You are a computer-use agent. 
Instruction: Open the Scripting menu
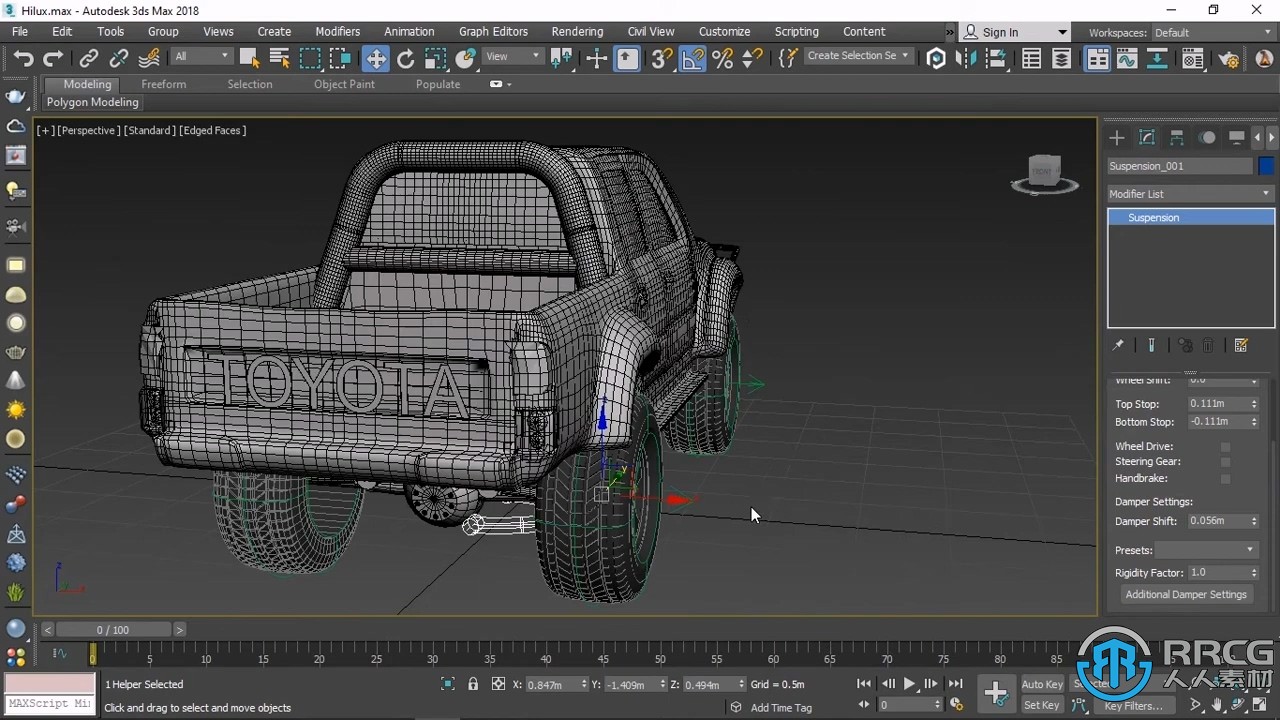(x=796, y=32)
